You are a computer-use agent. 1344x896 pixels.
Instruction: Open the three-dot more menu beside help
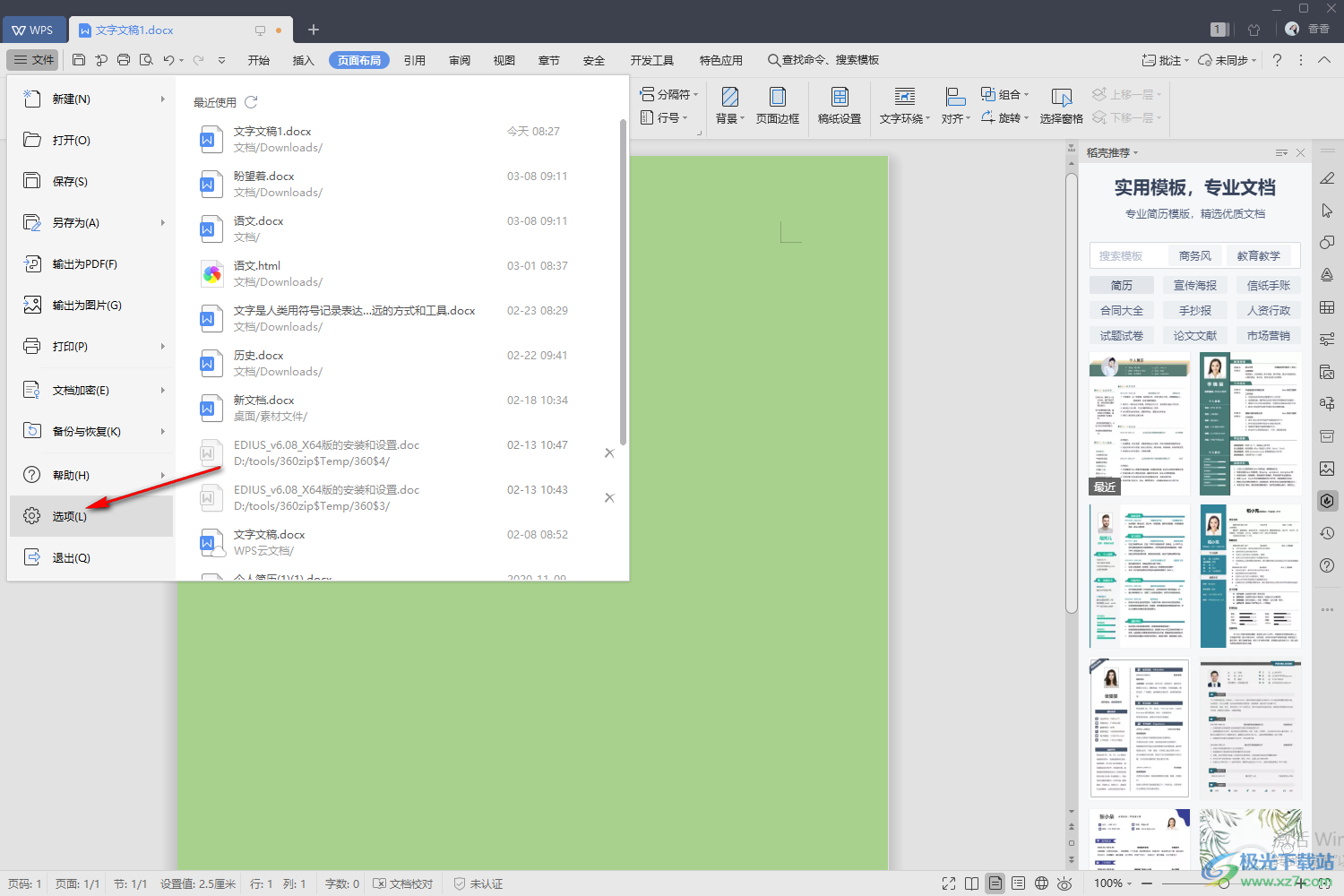click(1301, 60)
